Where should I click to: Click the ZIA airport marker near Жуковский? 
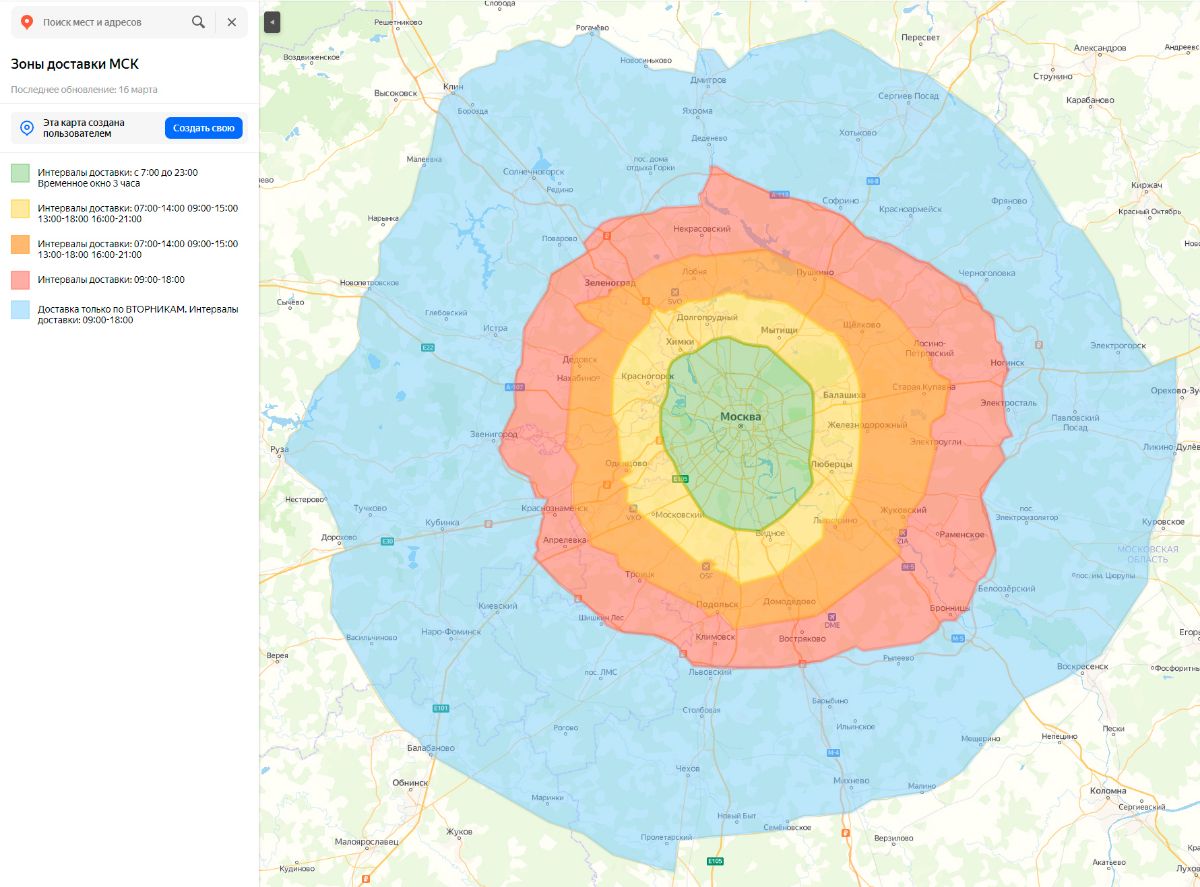click(x=903, y=533)
